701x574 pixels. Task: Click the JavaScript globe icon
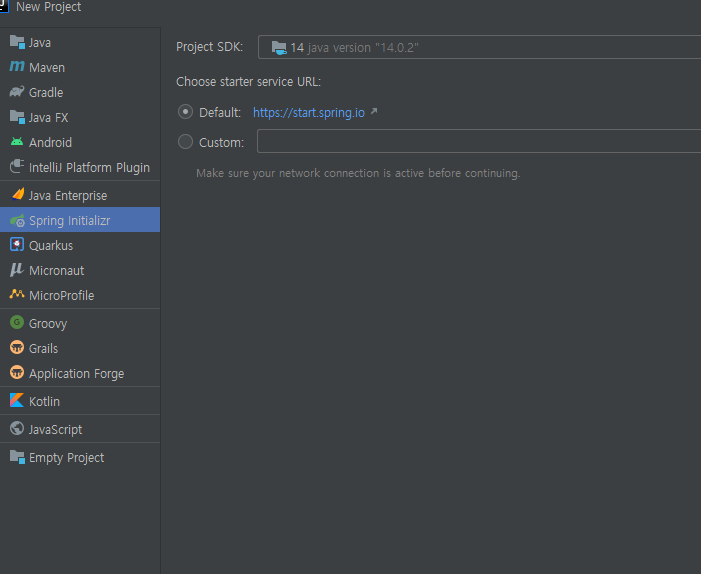click(17, 428)
